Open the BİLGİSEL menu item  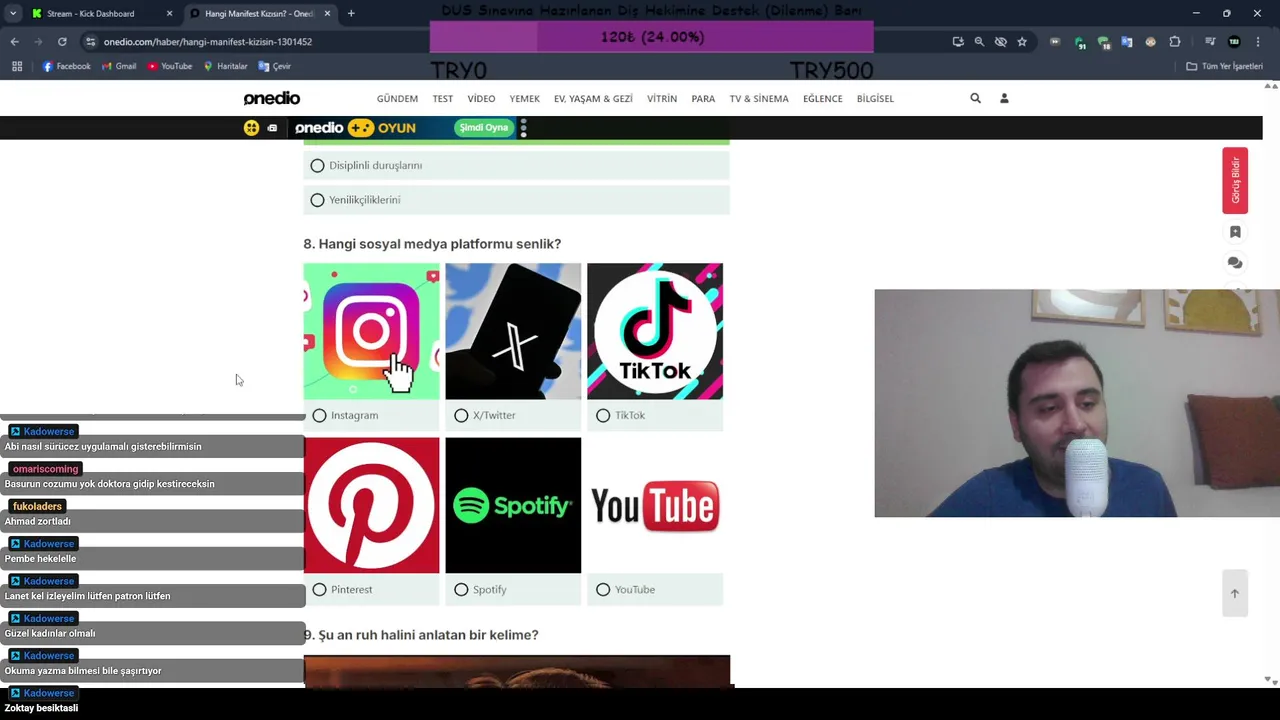875,99
